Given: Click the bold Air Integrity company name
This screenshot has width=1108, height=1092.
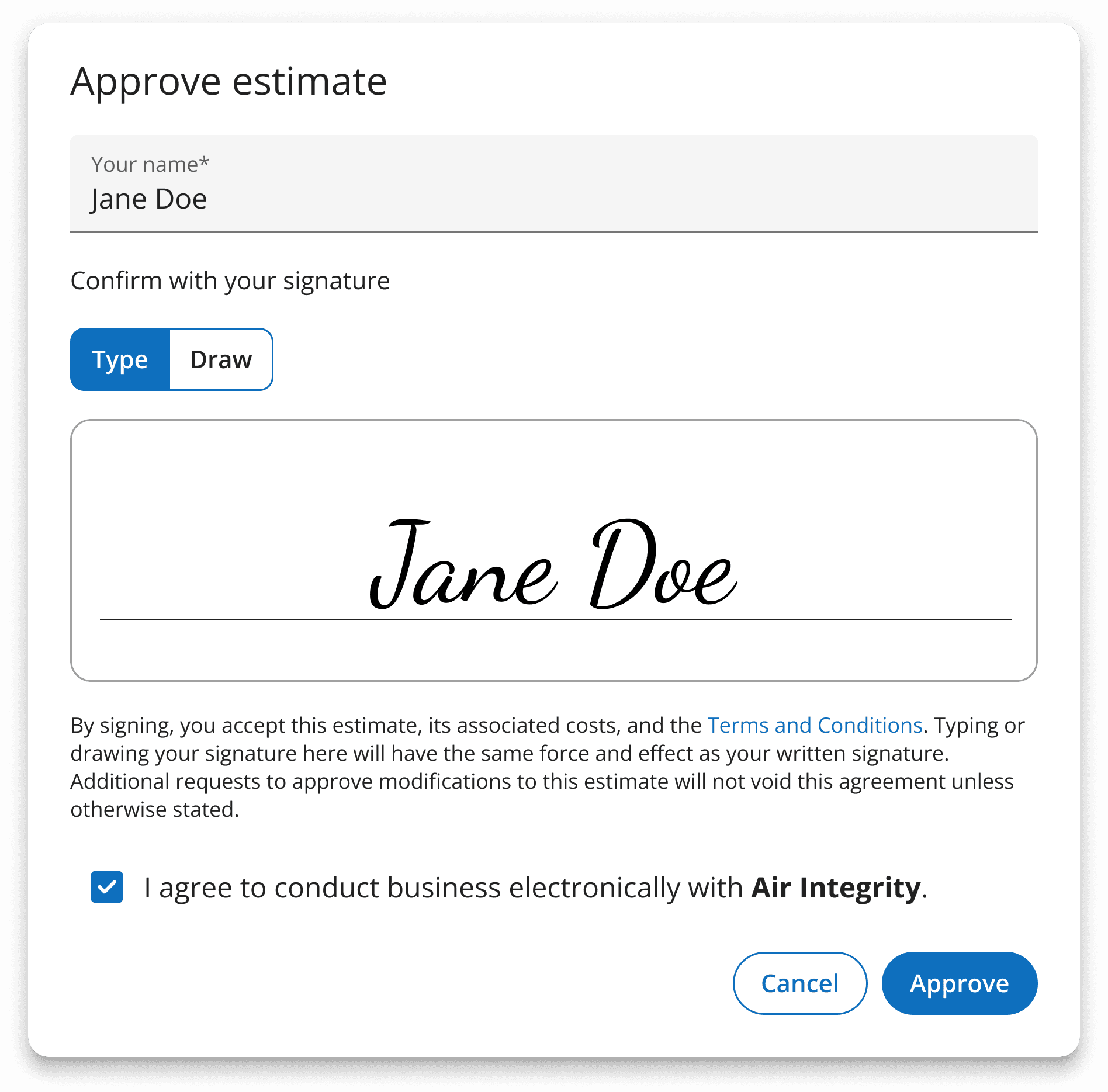Looking at the screenshot, I should (x=836, y=888).
